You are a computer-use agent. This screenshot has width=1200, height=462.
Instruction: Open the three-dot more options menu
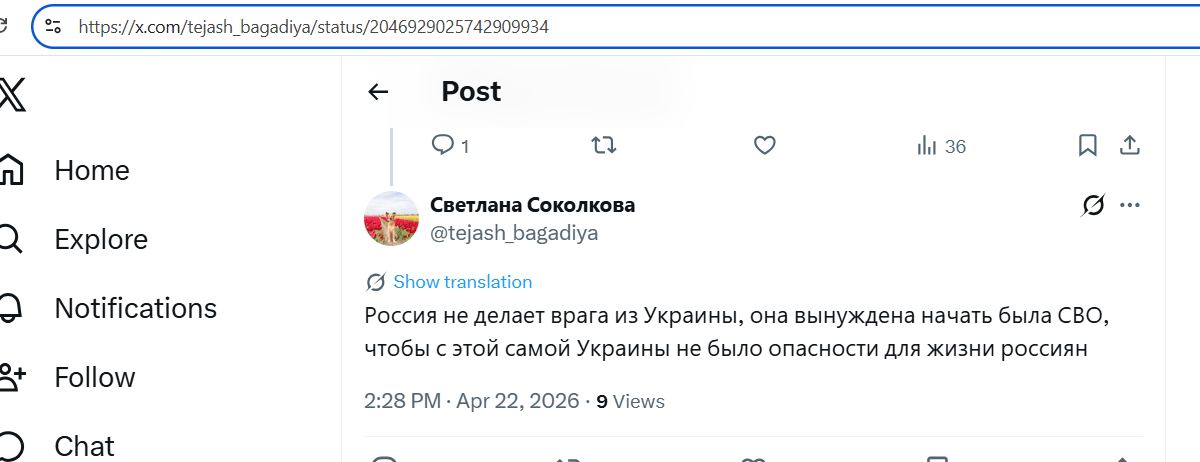1130,206
